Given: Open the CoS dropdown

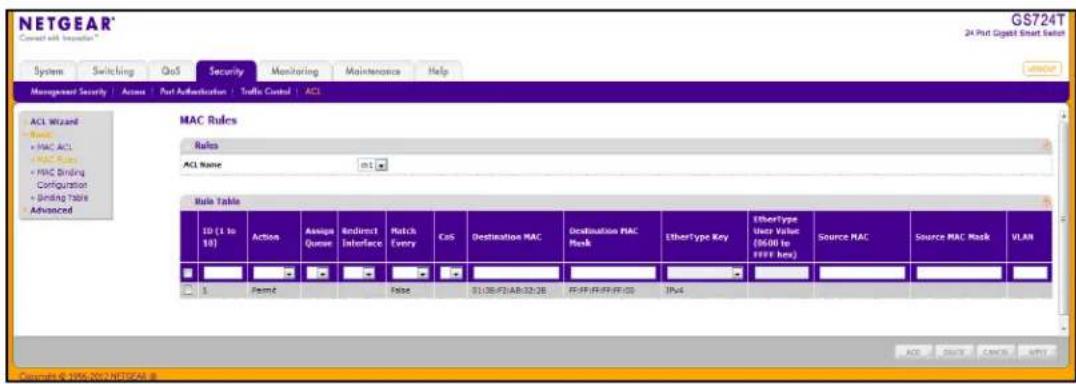Looking at the screenshot, I should point(450,273).
